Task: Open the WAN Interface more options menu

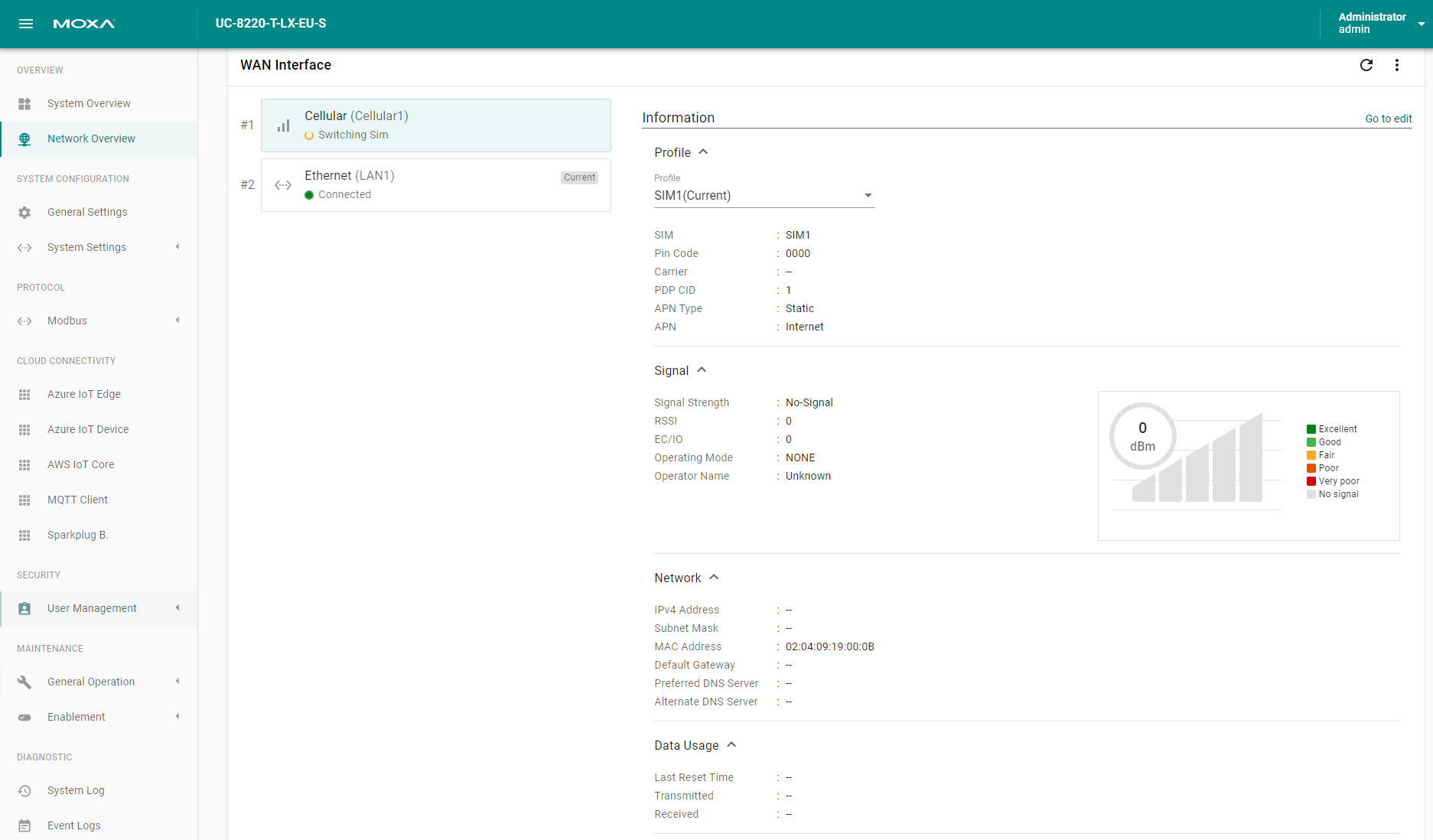Action: (1397, 65)
